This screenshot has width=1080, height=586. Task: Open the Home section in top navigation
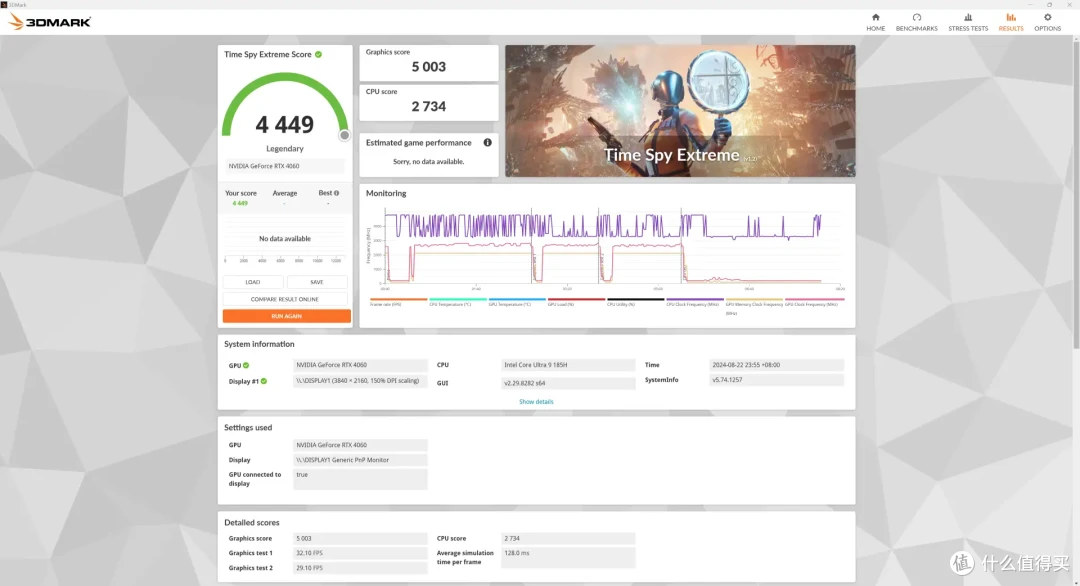click(875, 22)
